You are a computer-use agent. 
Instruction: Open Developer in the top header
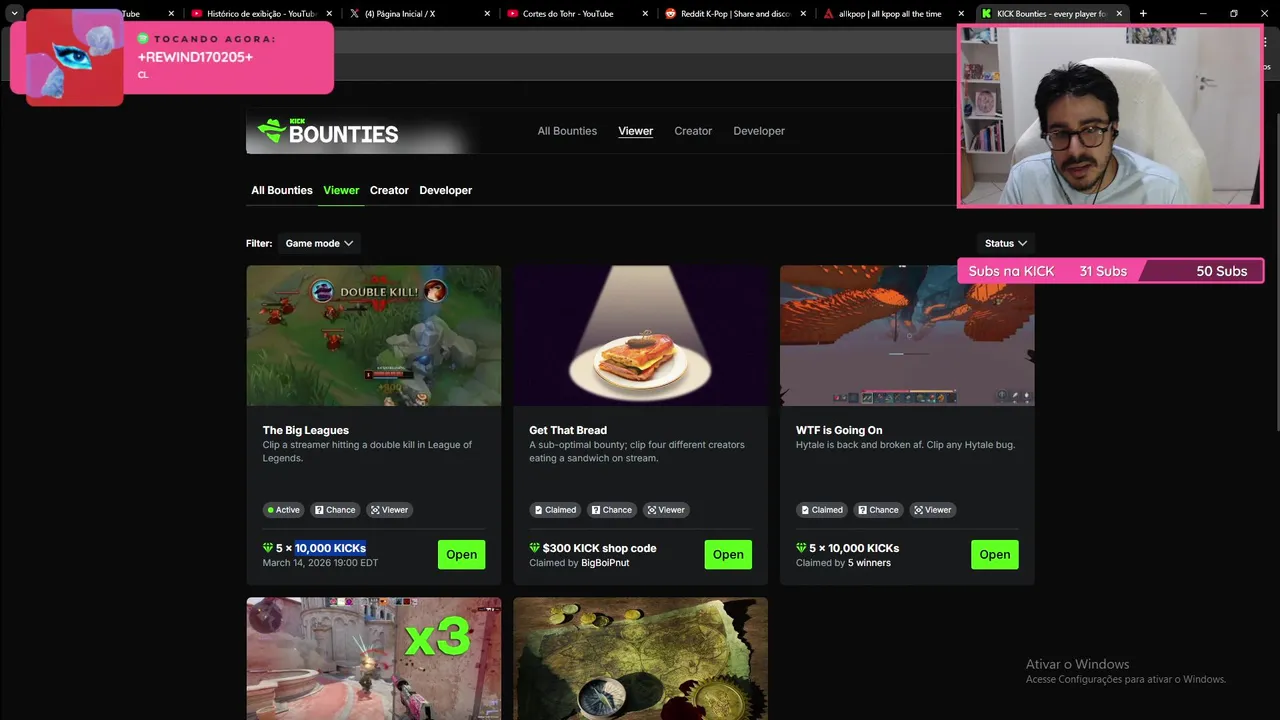coord(759,131)
